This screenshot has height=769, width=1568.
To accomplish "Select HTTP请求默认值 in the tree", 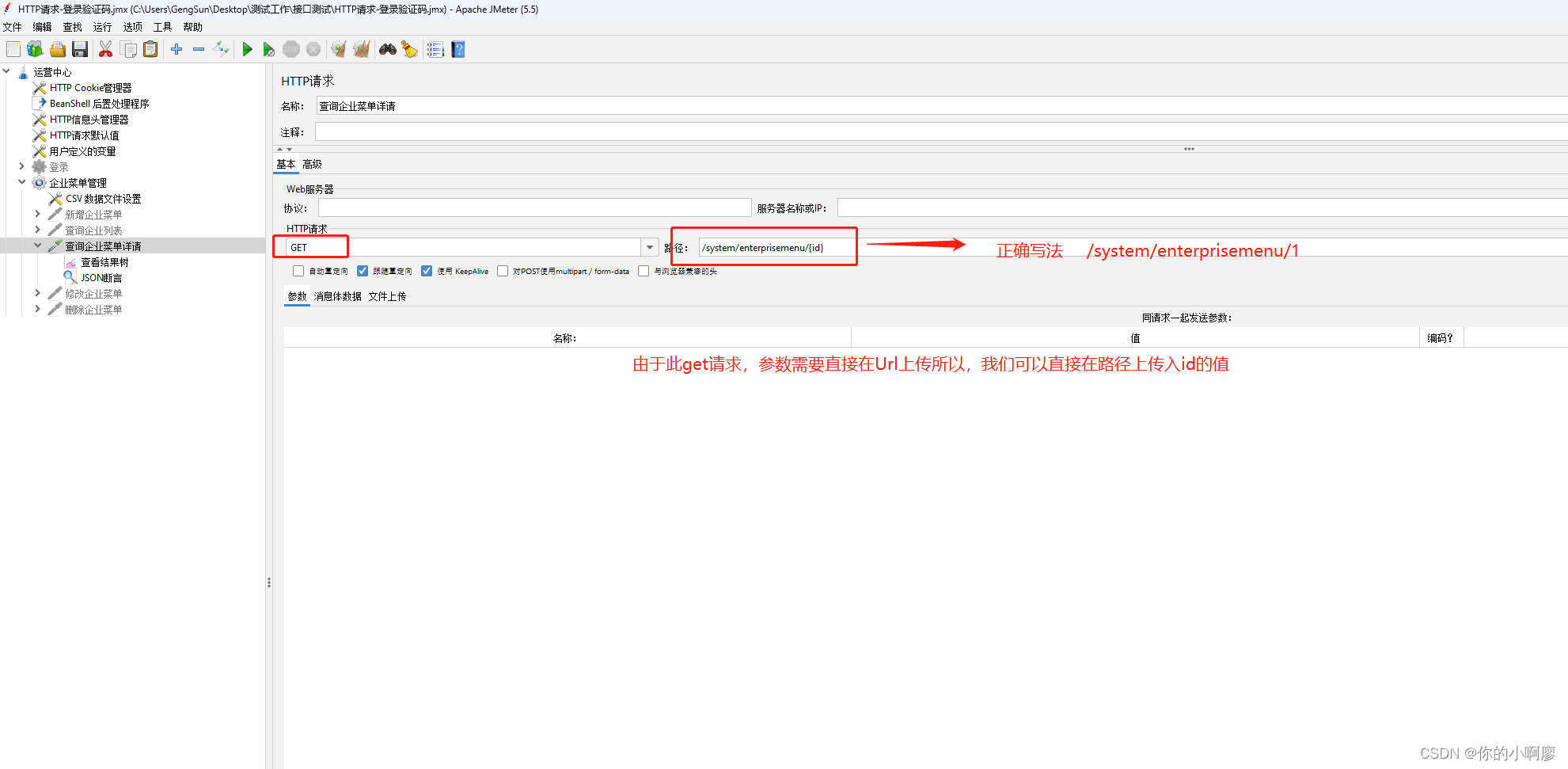I will [84, 135].
